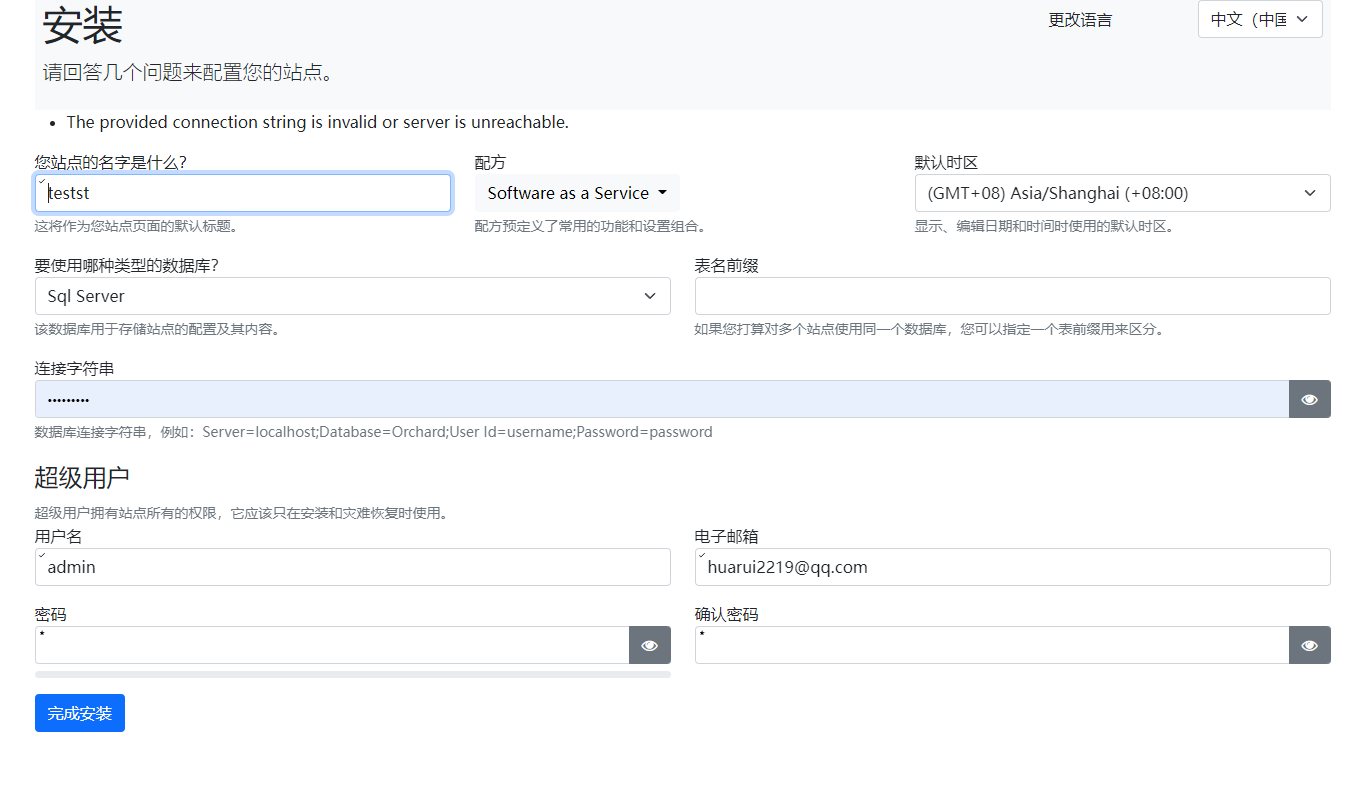Click the site name field containing teststt

point(242,192)
